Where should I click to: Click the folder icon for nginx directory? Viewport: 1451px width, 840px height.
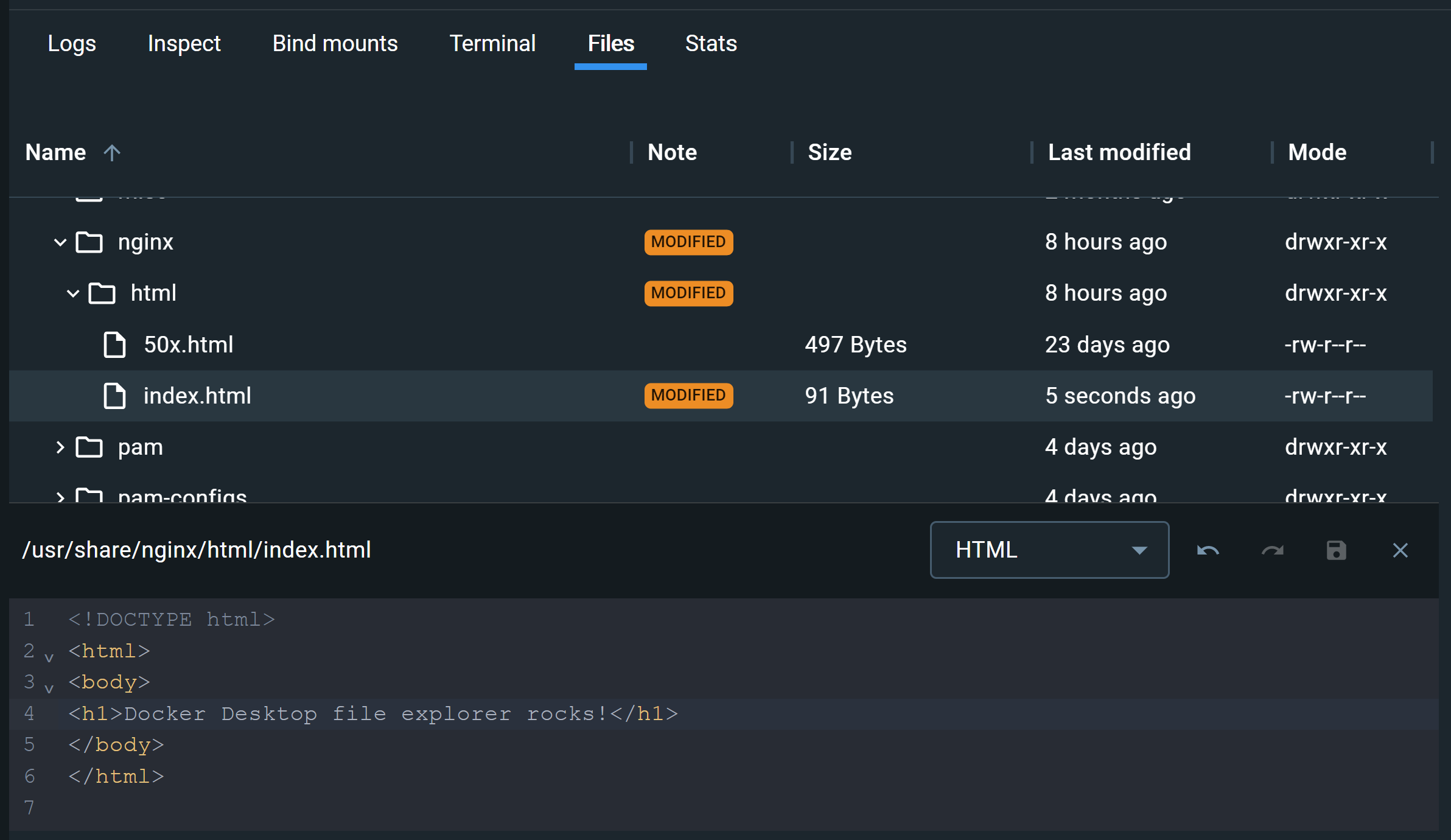pos(90,241)
